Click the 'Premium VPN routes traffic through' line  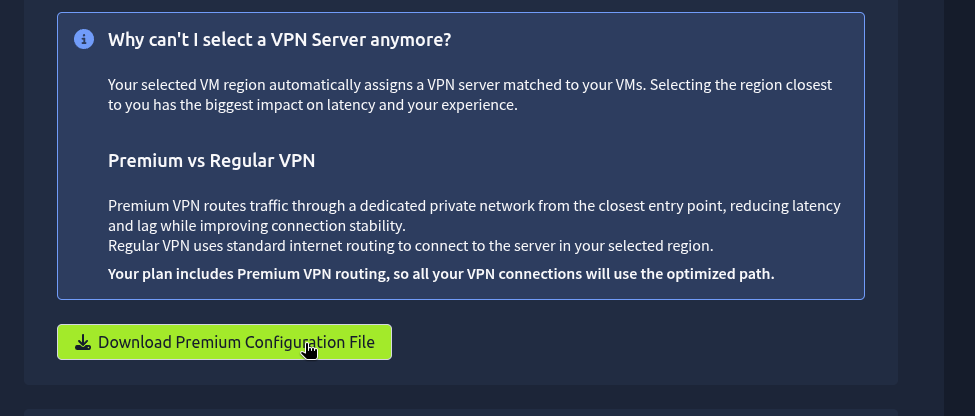point(474,205)
